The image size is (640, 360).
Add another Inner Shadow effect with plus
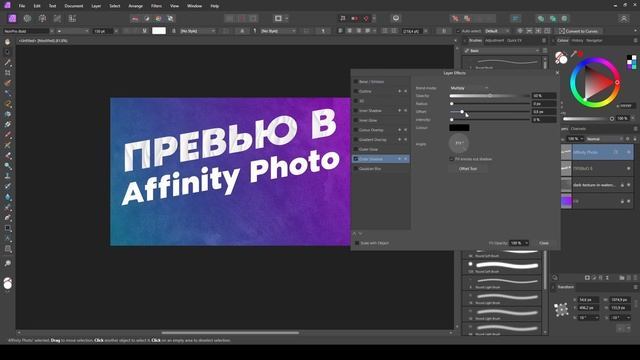pyautogui.click(x=400, y=111)
